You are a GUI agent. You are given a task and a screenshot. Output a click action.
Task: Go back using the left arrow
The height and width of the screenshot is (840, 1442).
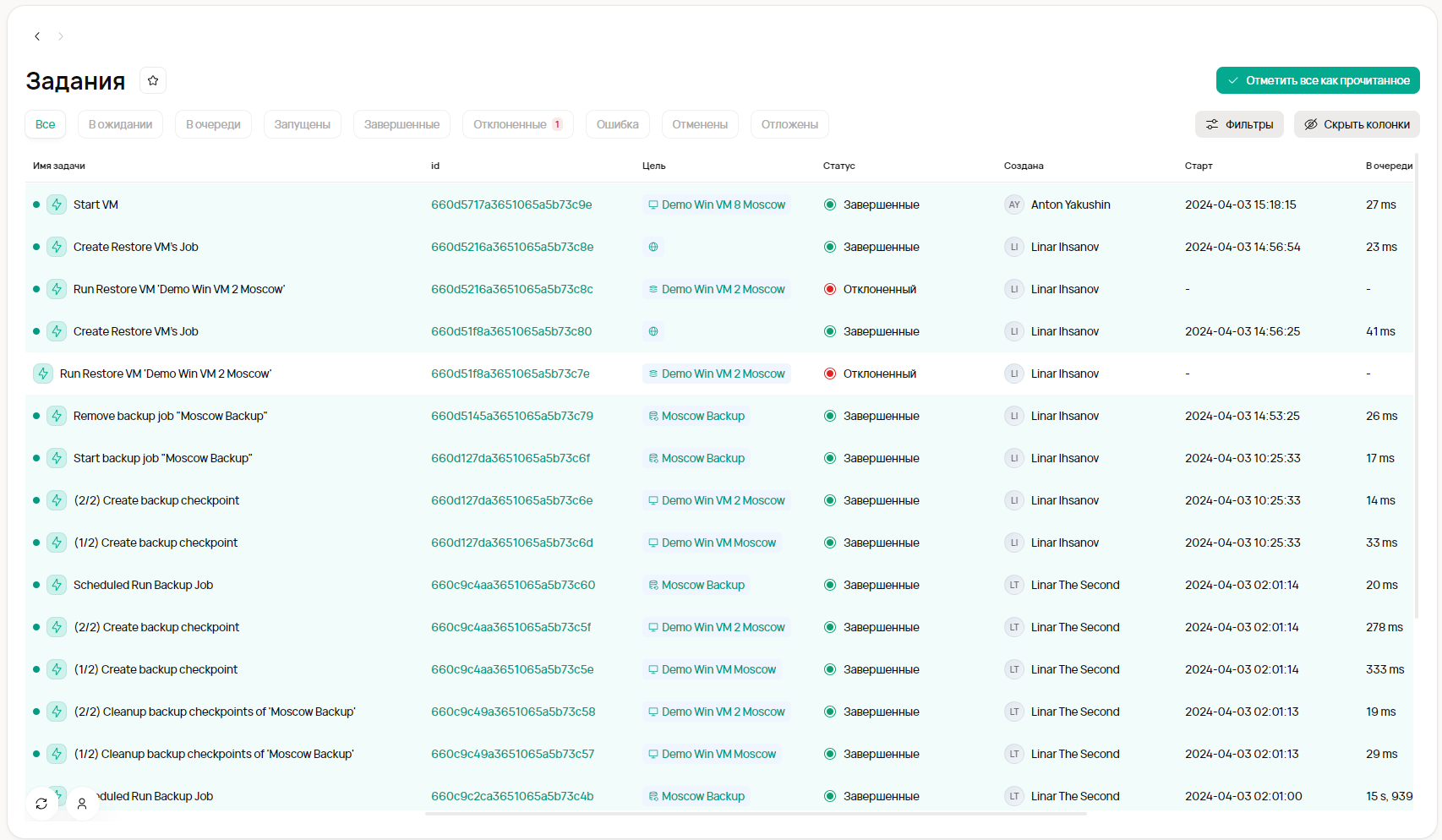37,36
